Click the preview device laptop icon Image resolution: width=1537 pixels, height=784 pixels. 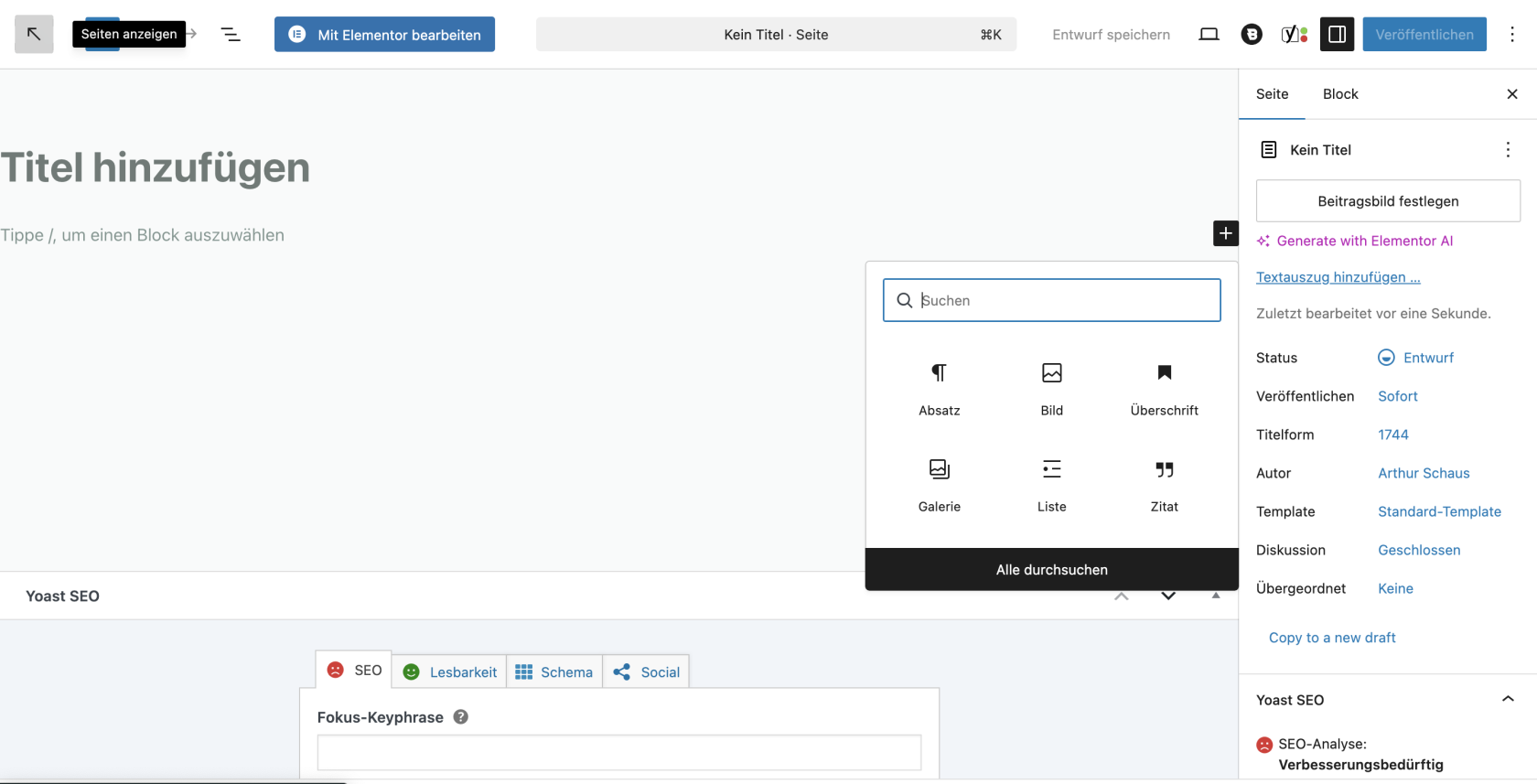1209,35
